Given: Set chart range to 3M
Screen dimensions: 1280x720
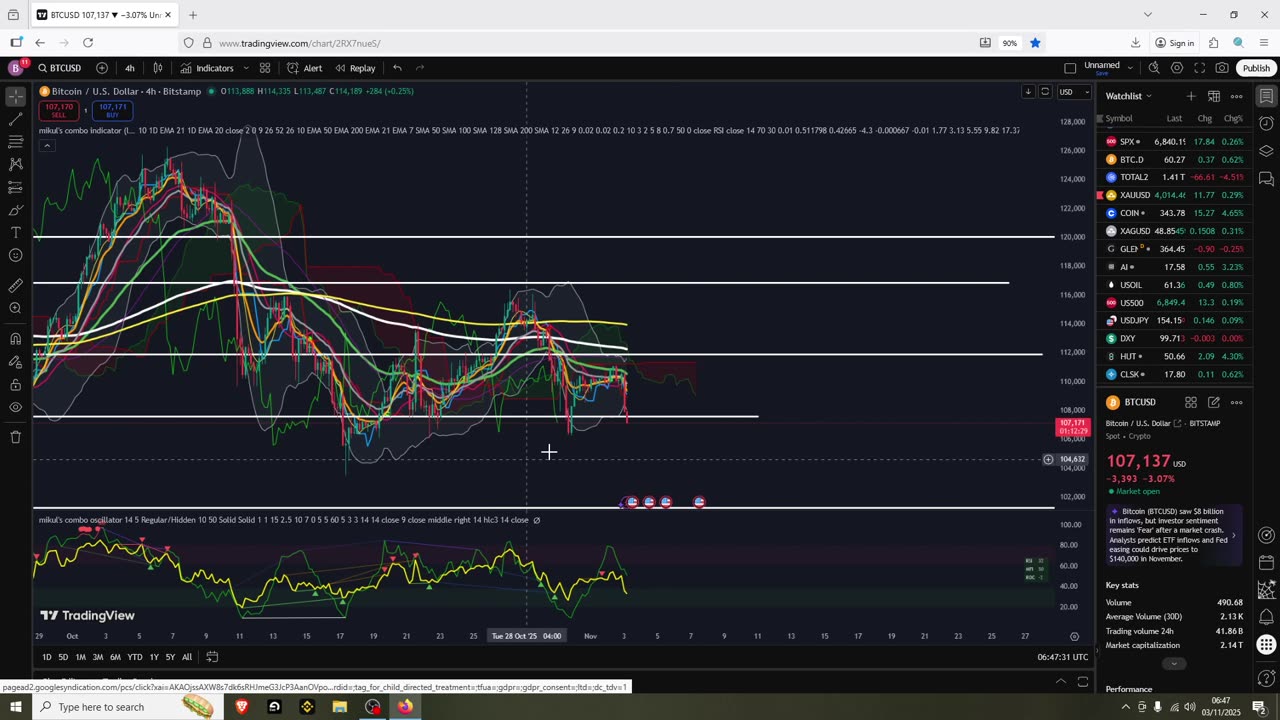Looking at the screenshot, I should 98,657.
